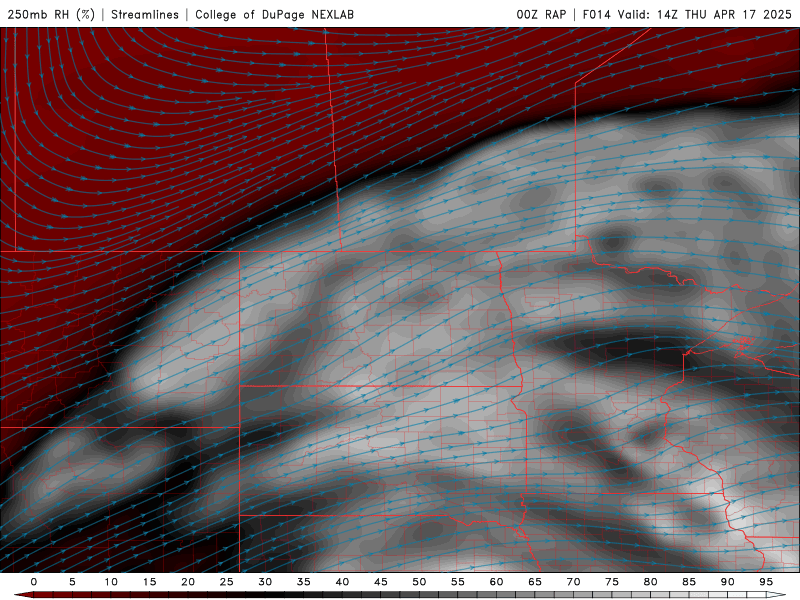Click the colorbar label "10"

click(111, 582)
